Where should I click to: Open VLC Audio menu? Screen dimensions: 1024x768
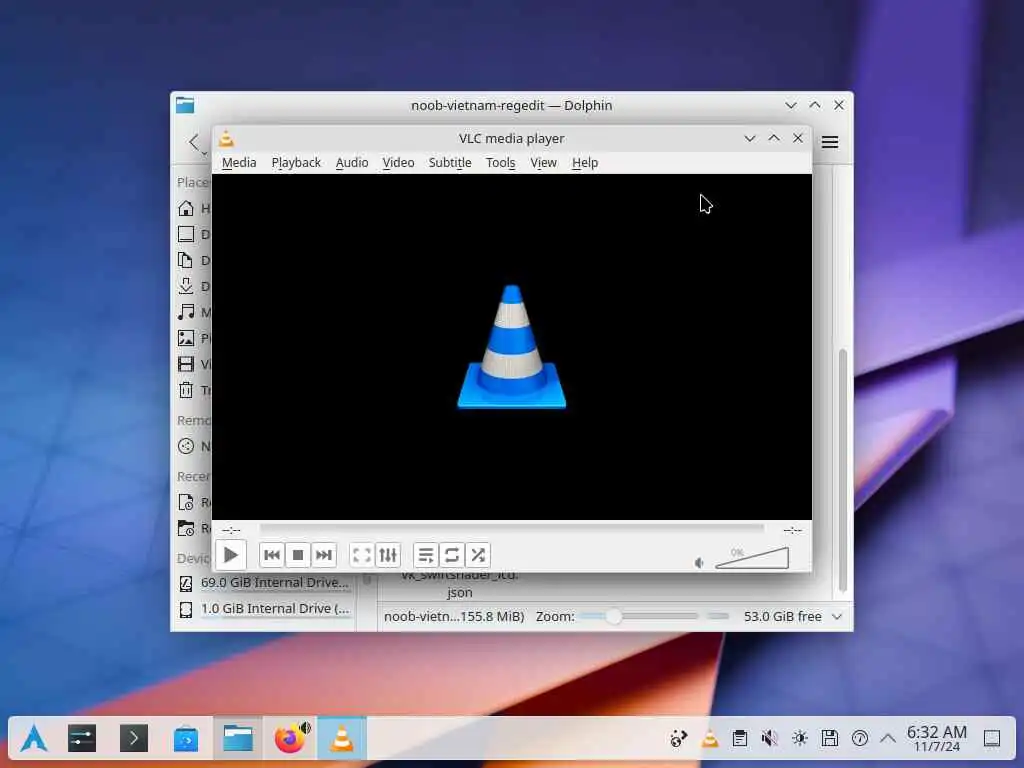pyautogui.click(x=352, y=163)
